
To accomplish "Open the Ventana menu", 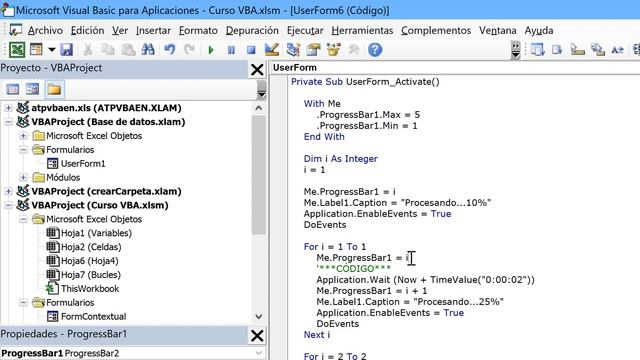I will coord(498,31).
